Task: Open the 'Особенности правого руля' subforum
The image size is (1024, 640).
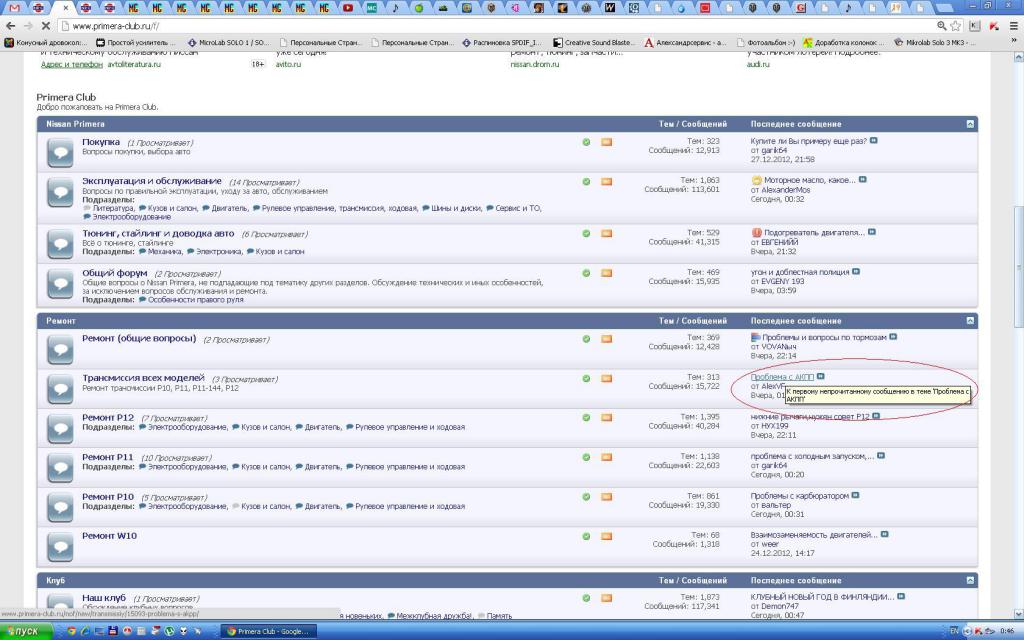Action: tap(195, 300)
